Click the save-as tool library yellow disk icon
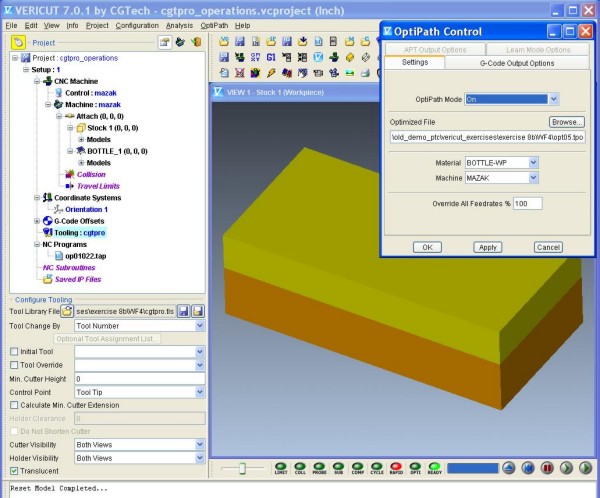Viewport: 600px width, 498px height. tap(197, 311)
